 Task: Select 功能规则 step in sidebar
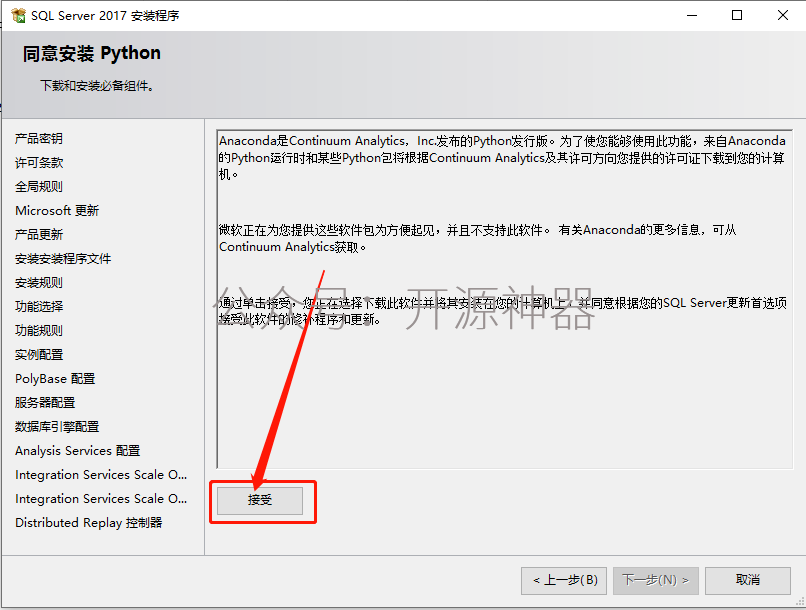pos(39,330)
